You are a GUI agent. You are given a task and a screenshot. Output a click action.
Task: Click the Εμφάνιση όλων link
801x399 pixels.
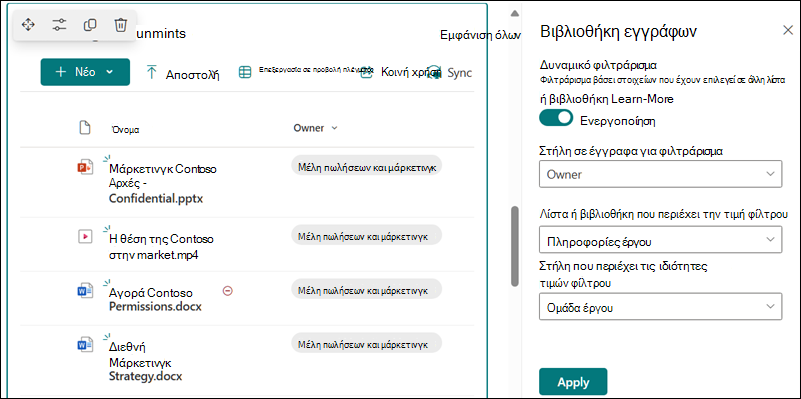tap(480, 35)
